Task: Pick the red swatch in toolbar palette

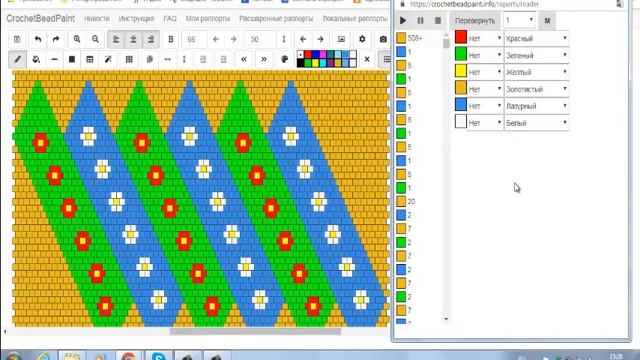Action: (308, 55)
